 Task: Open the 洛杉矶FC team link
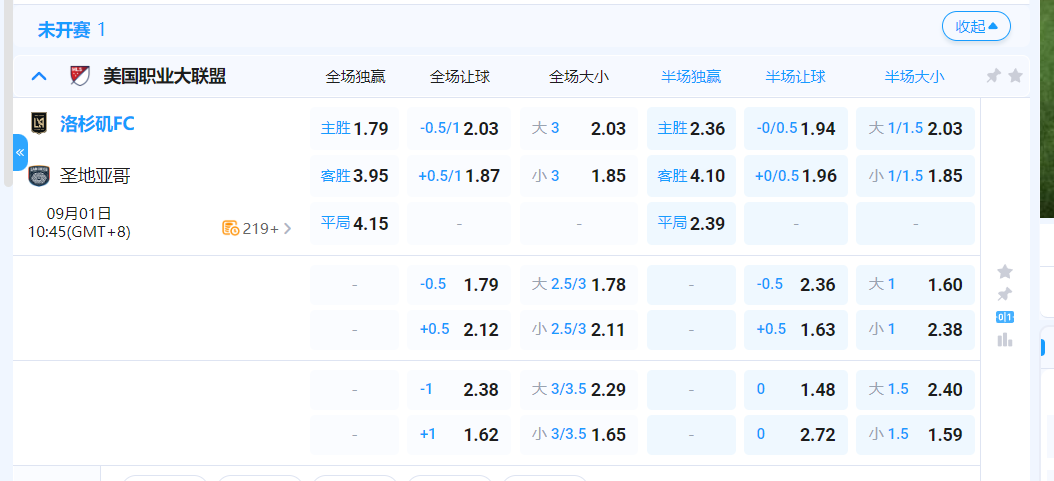[97, 124]
